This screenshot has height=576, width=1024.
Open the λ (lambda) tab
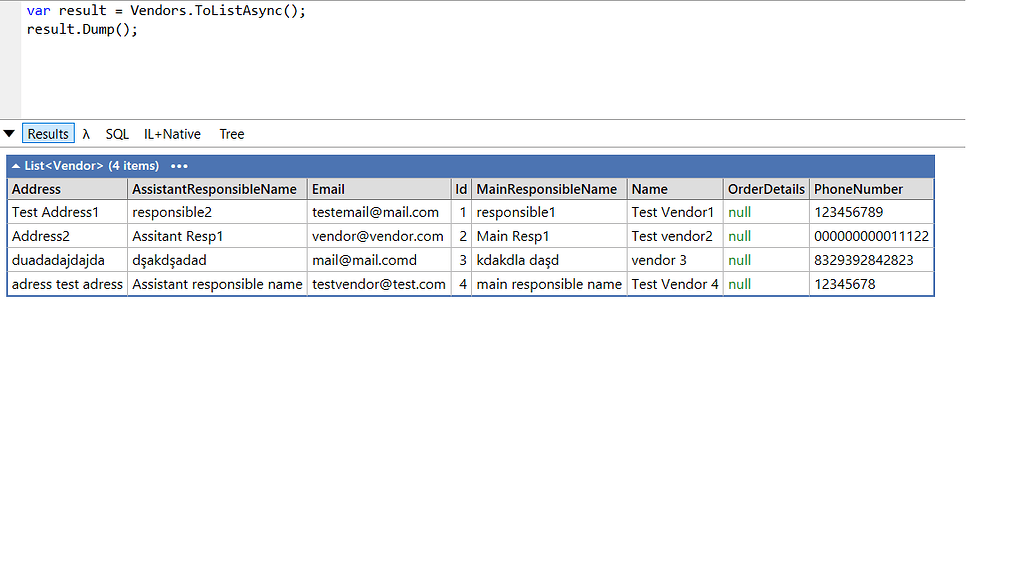coord(86,133)
